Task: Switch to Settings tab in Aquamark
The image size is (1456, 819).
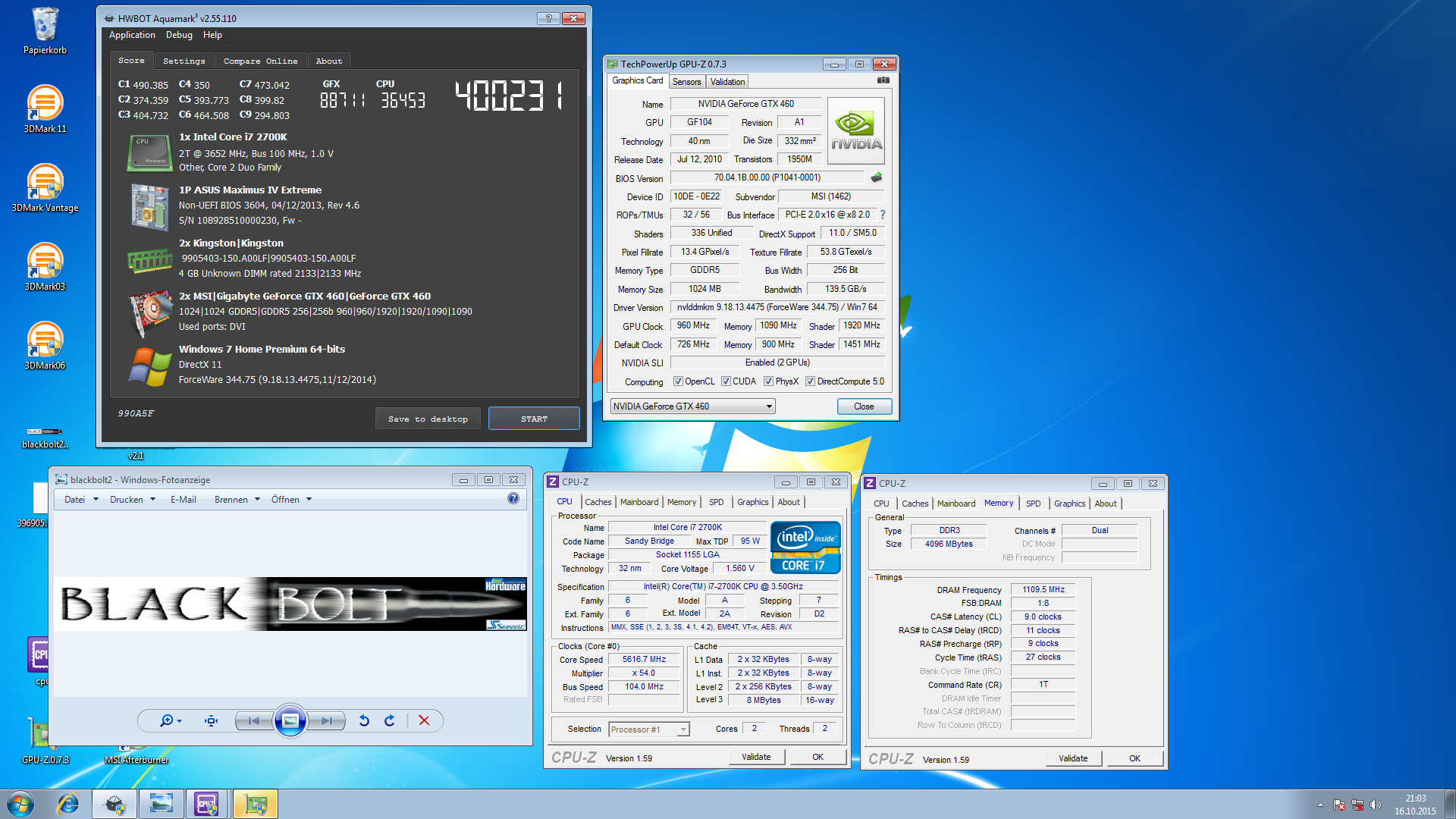Action: click(184, 61)
